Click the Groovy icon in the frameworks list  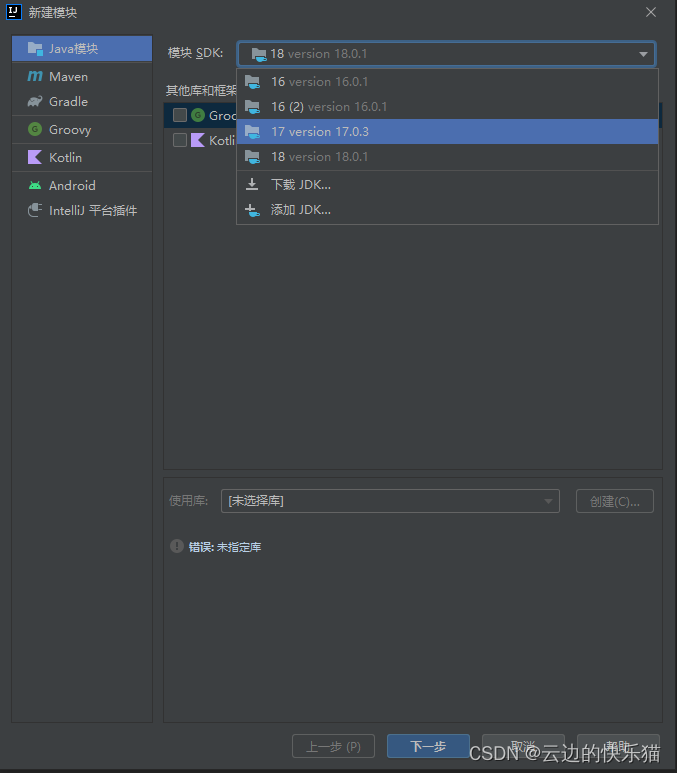[x=198, y=115]
